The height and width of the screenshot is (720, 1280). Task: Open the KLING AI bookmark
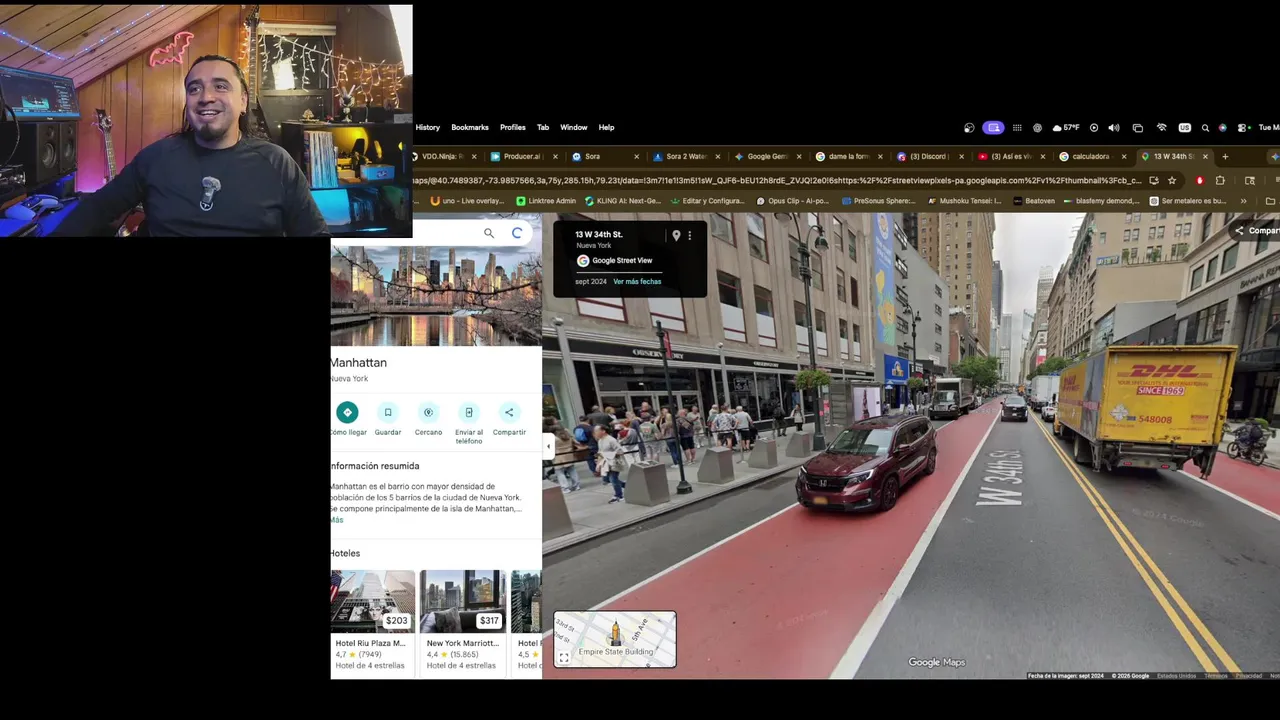point(622,201)
